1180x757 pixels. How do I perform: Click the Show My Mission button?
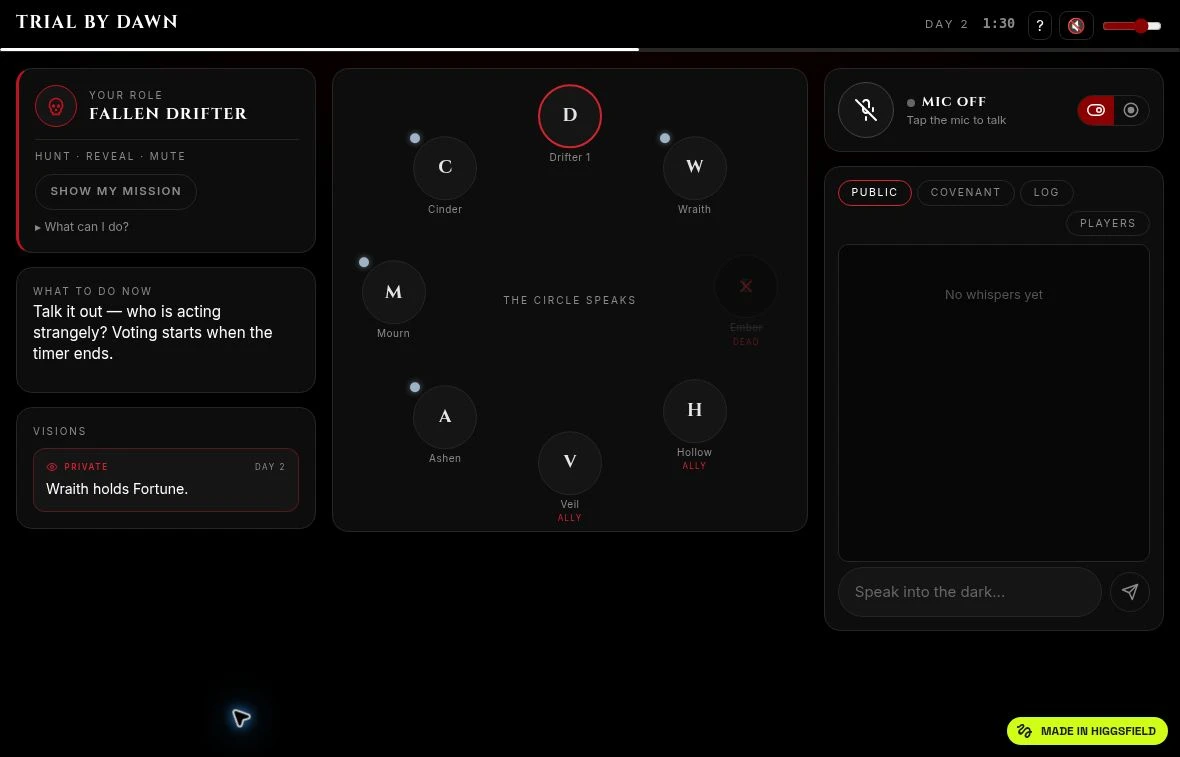tap(116, 191)
